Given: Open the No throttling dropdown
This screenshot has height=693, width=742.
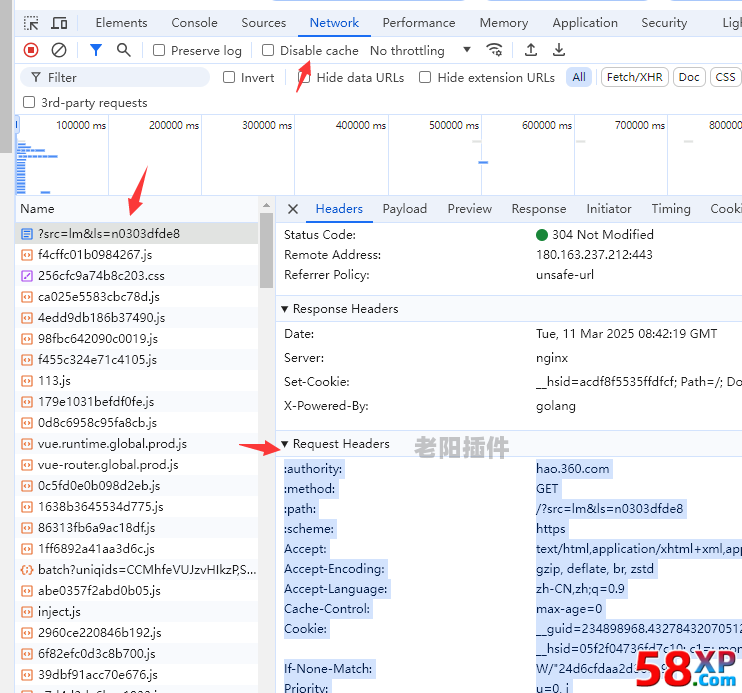Looking at the screenshot, I should coord(420,50).
